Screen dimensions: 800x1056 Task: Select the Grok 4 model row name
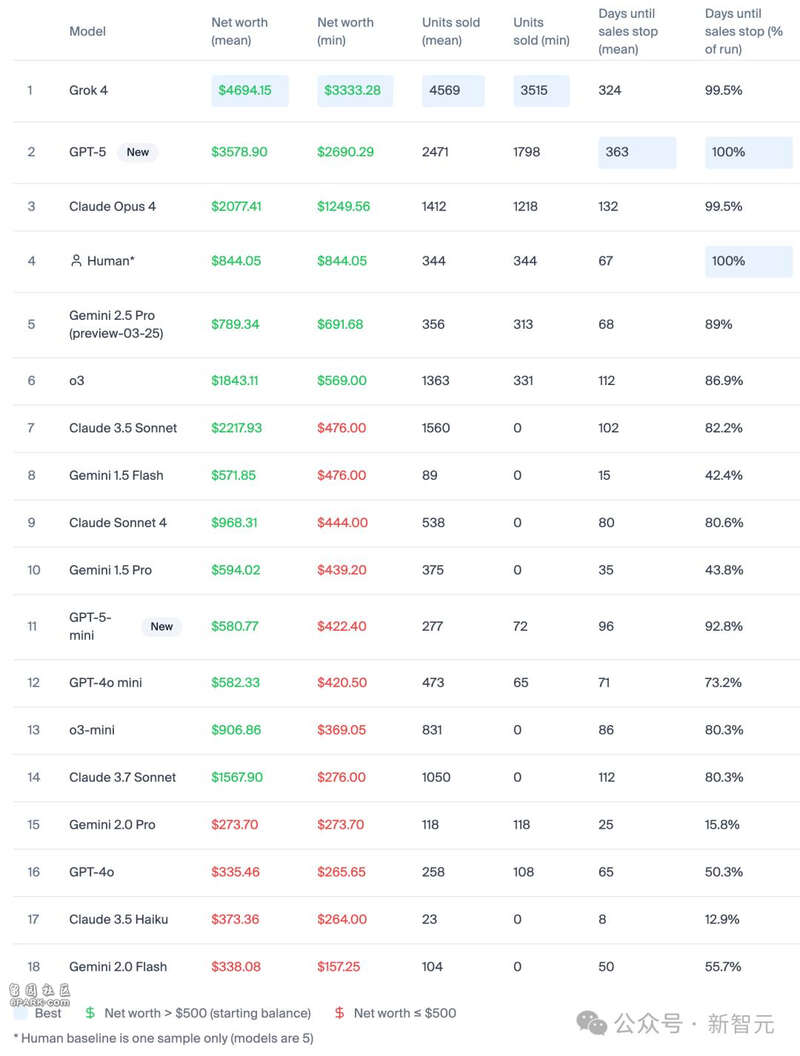[88, 90]
